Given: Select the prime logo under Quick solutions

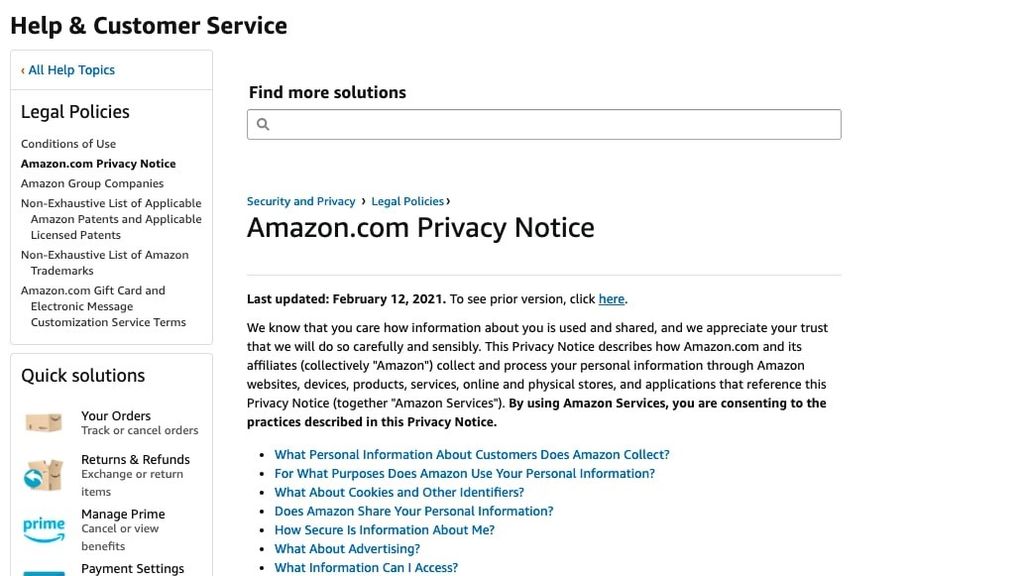Looking at the screenshot, I should (x=43, y=529).
